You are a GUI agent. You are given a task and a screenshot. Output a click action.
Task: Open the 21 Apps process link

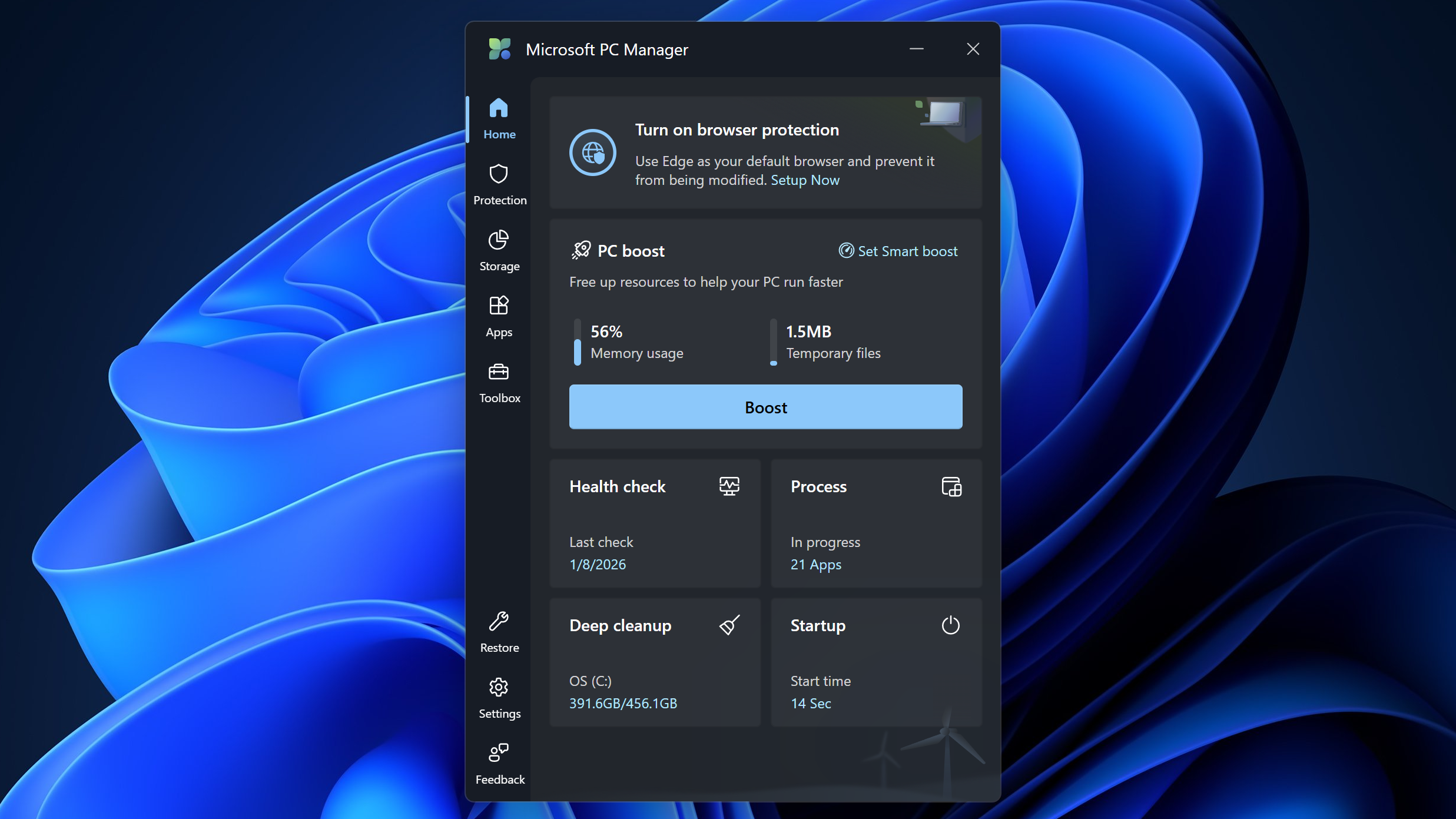[815, 565]
